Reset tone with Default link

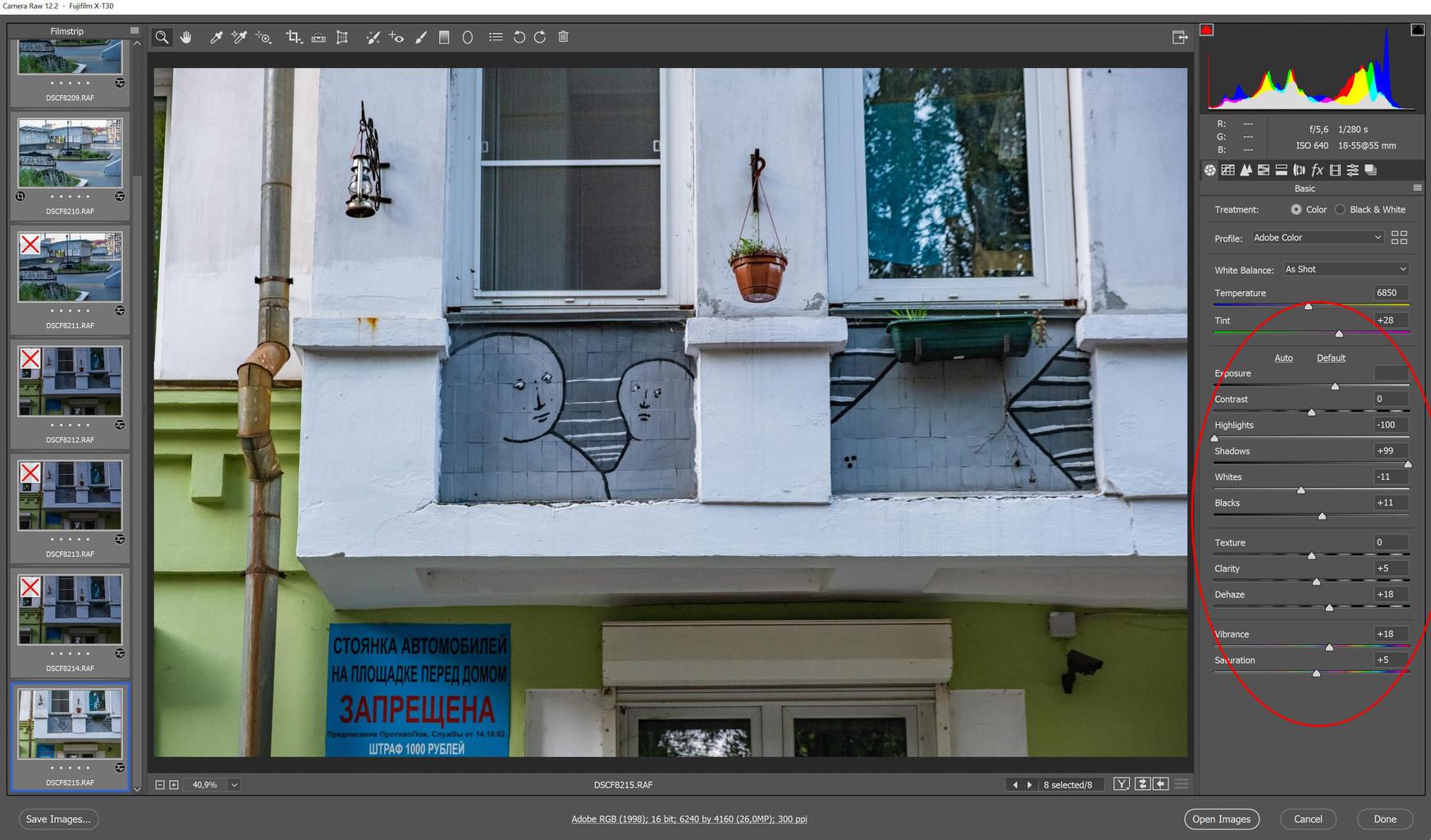[x=1331, y=358]
